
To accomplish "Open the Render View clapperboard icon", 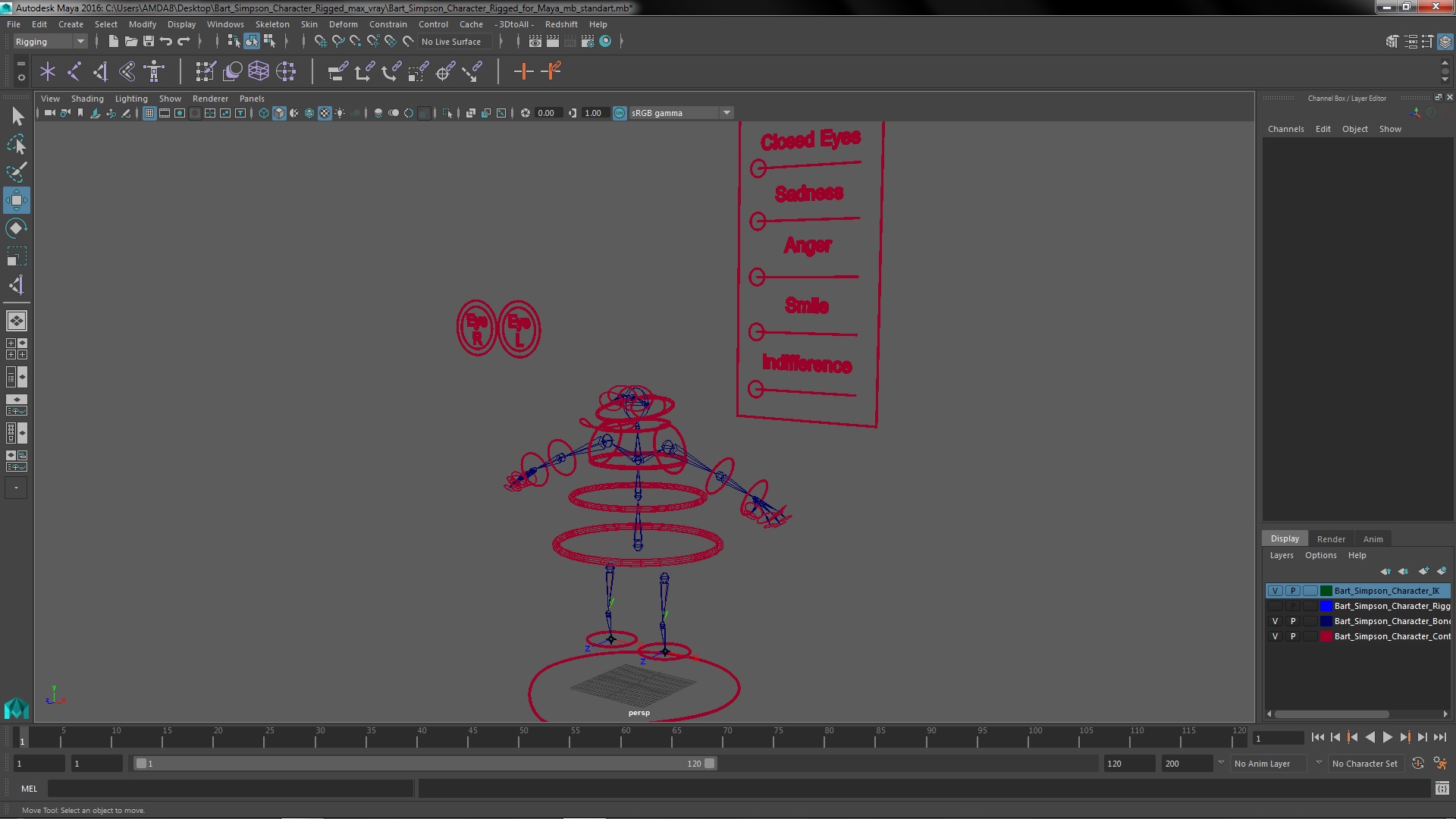I will (535, 41).
